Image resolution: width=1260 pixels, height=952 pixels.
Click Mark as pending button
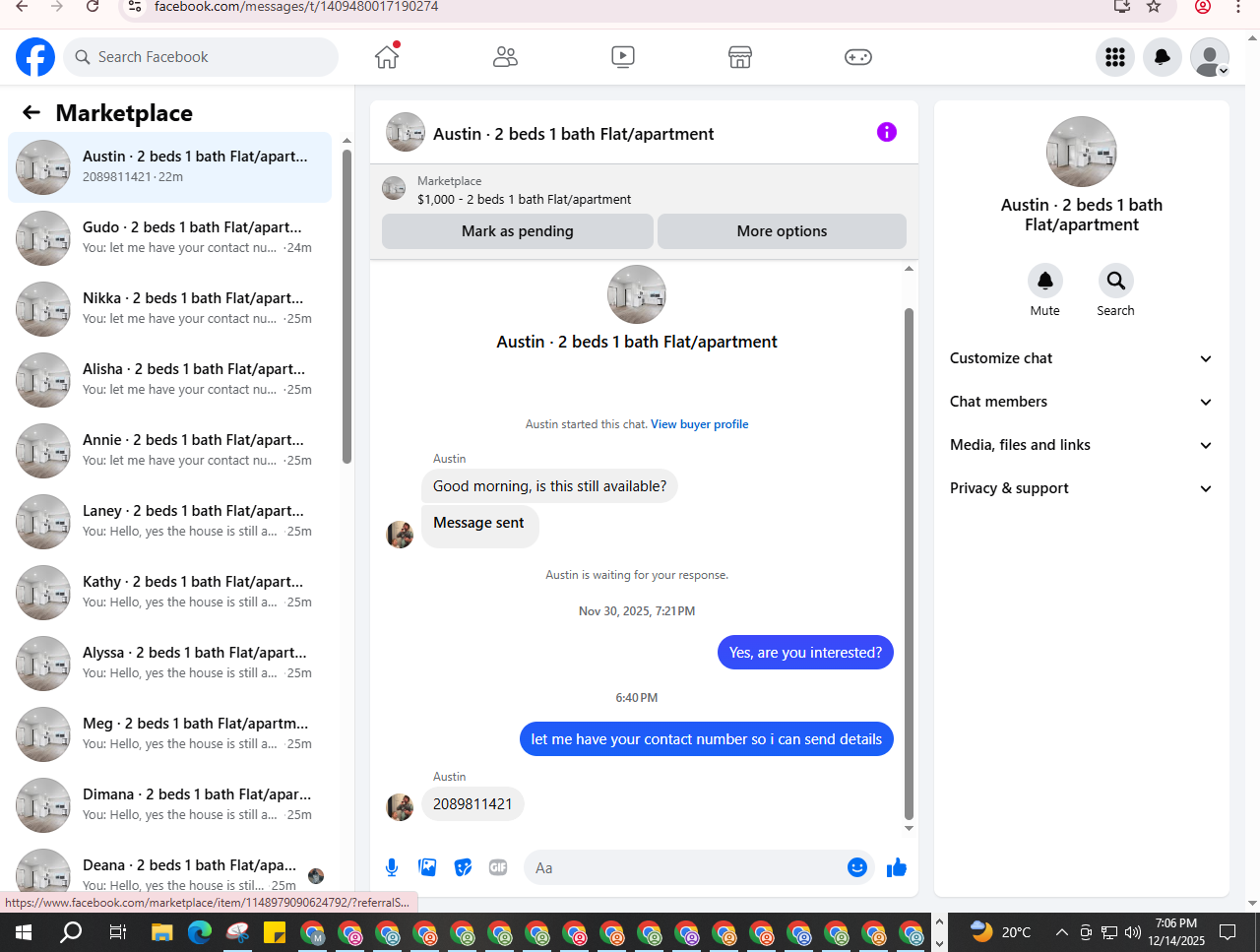coord(518,231)
